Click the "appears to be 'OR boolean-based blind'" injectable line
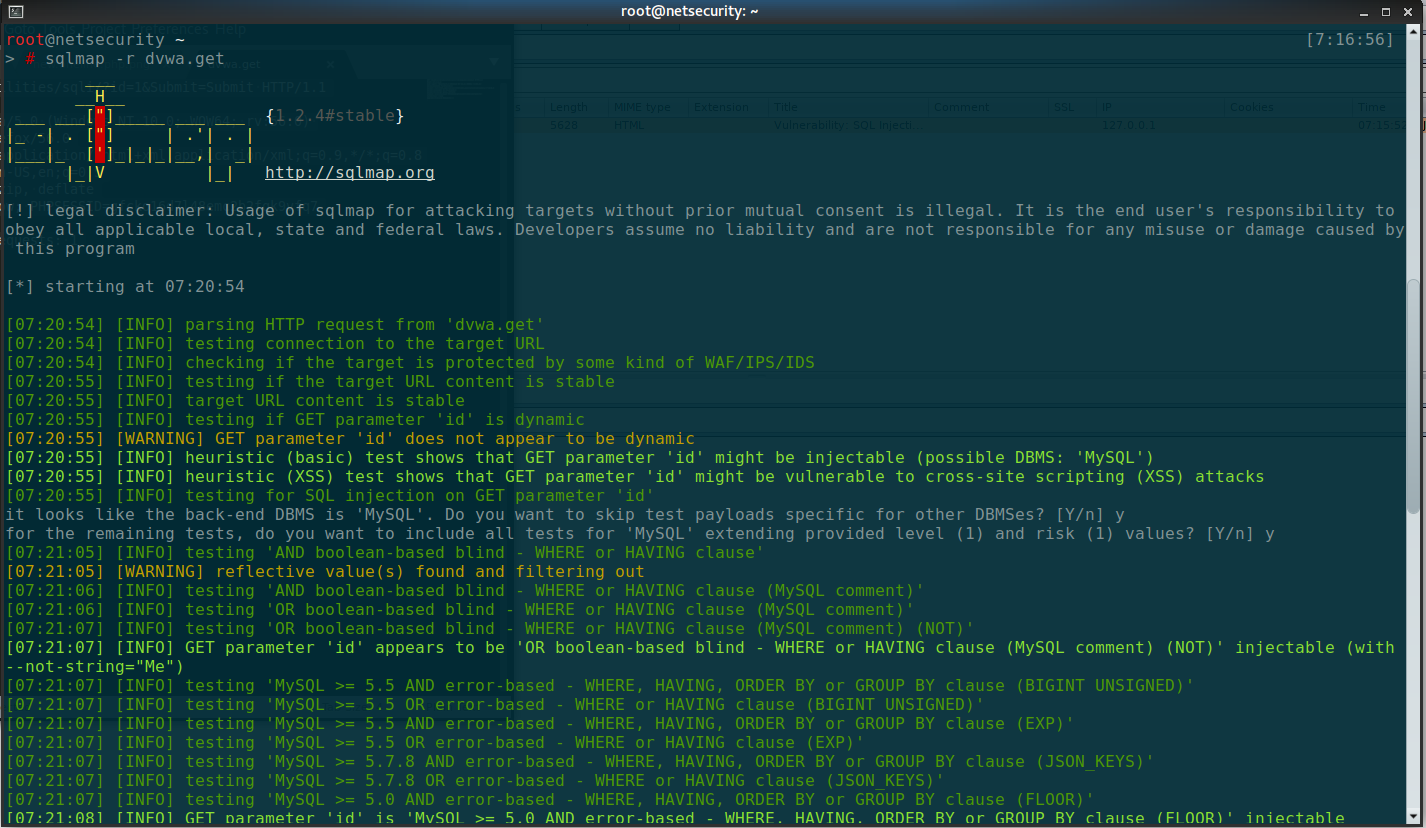1426x828 pixels. point(700,648)
